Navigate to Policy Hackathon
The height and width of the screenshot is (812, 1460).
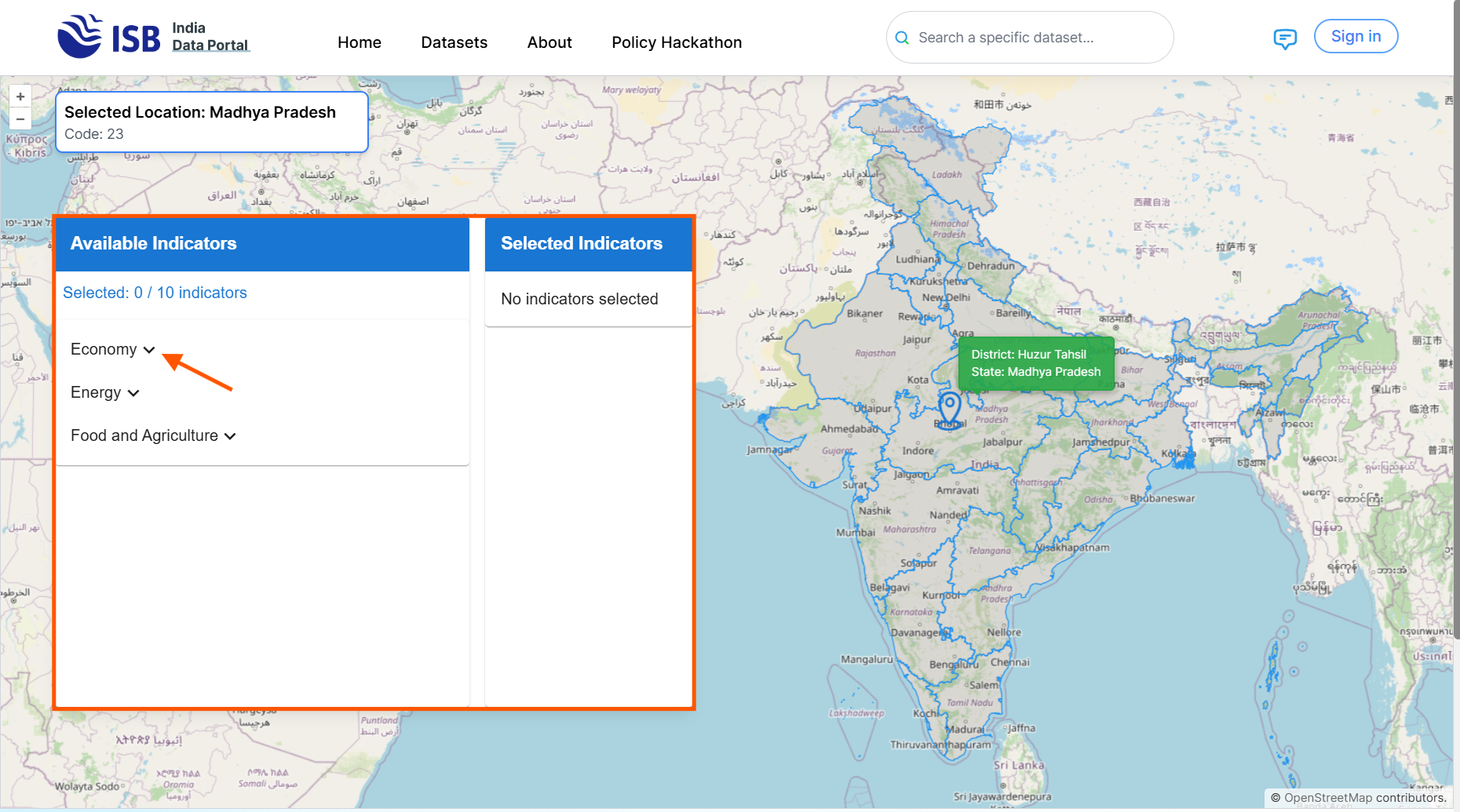(677, 42)
